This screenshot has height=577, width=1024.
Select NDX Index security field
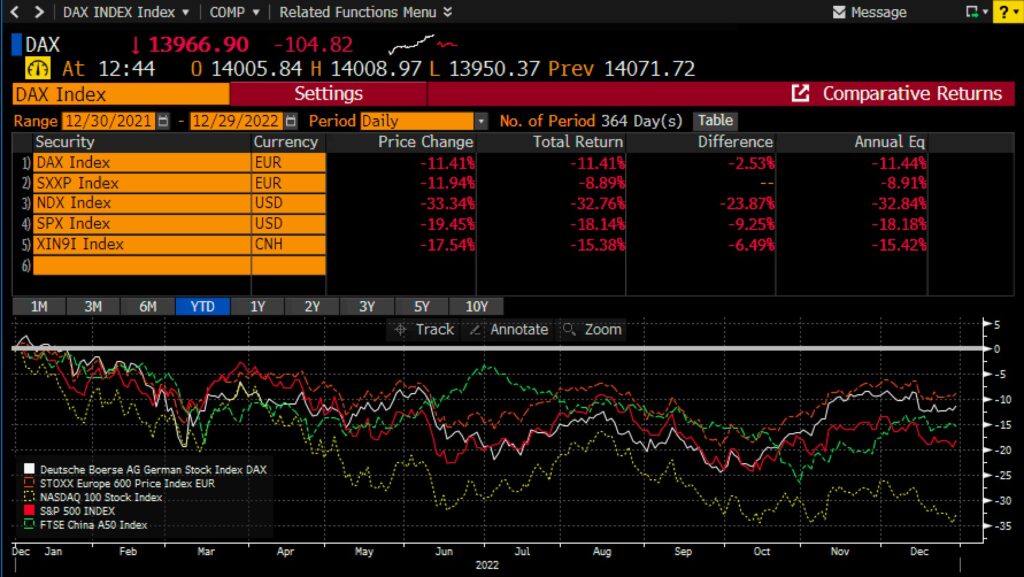pyautogui.click(x=142, y=203)
